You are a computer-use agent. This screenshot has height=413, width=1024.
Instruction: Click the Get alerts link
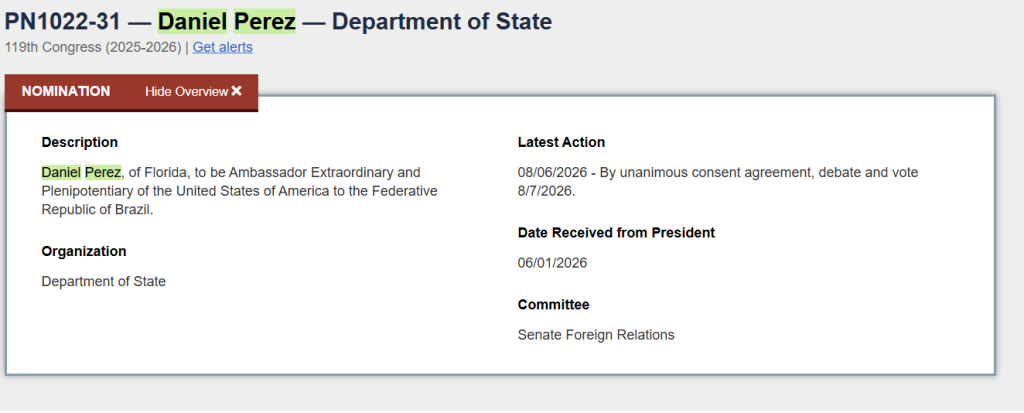223,47
